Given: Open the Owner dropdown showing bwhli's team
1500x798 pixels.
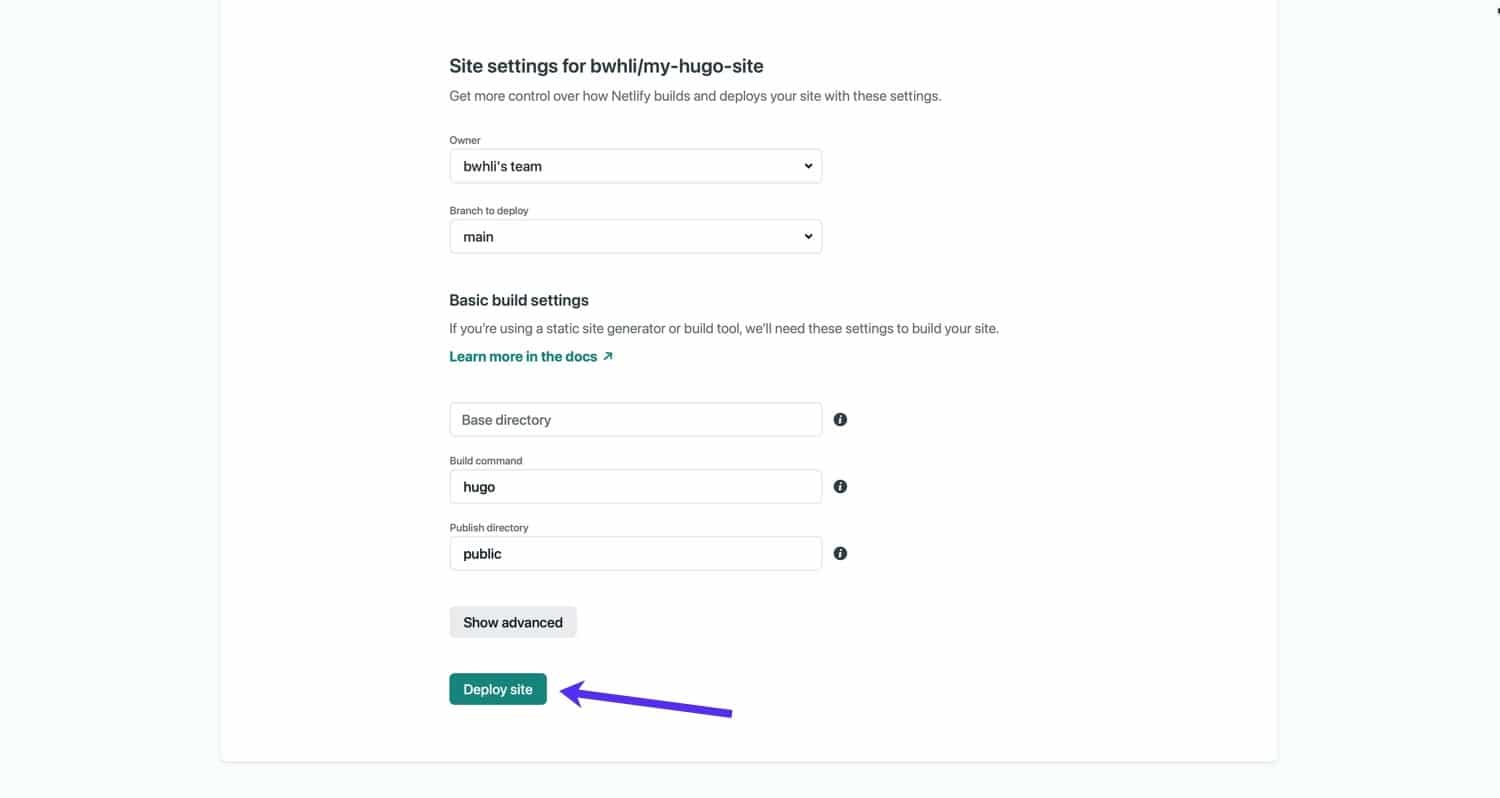Looking at the screenshot, I should coord(635,165).
